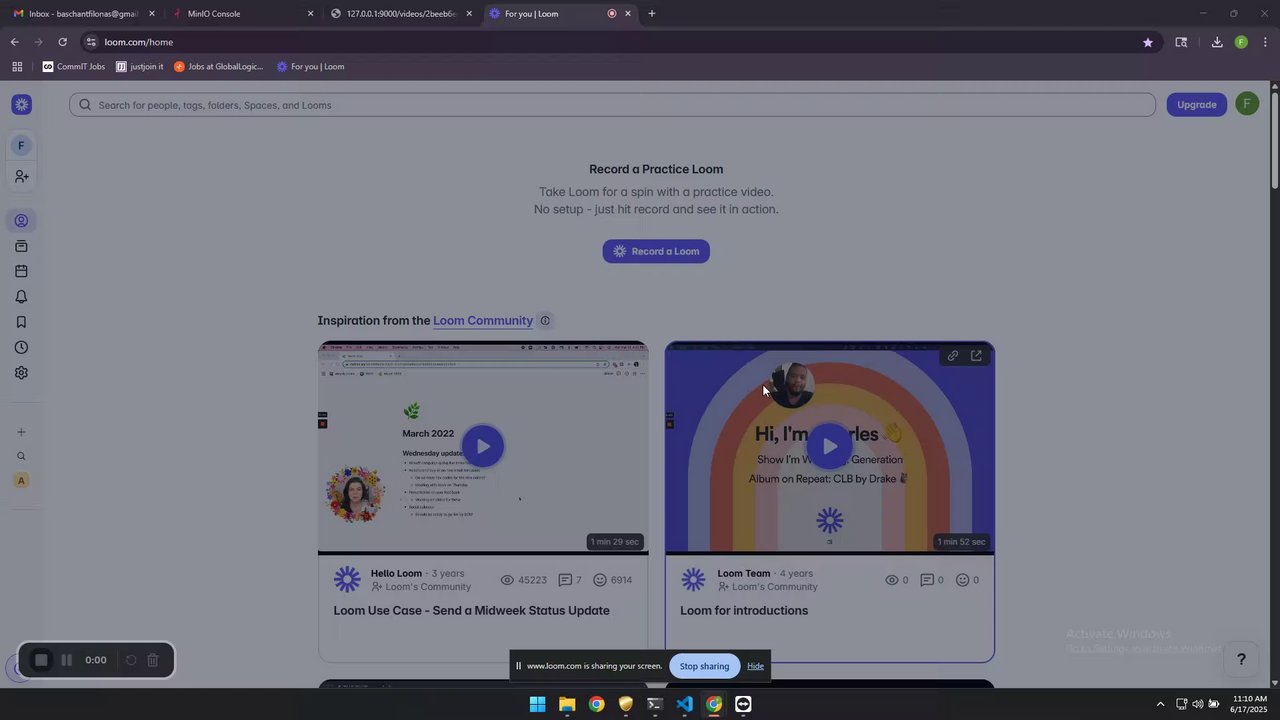Pause the Loom recording
1280x720 pixels.
click(x=66, y=660)
